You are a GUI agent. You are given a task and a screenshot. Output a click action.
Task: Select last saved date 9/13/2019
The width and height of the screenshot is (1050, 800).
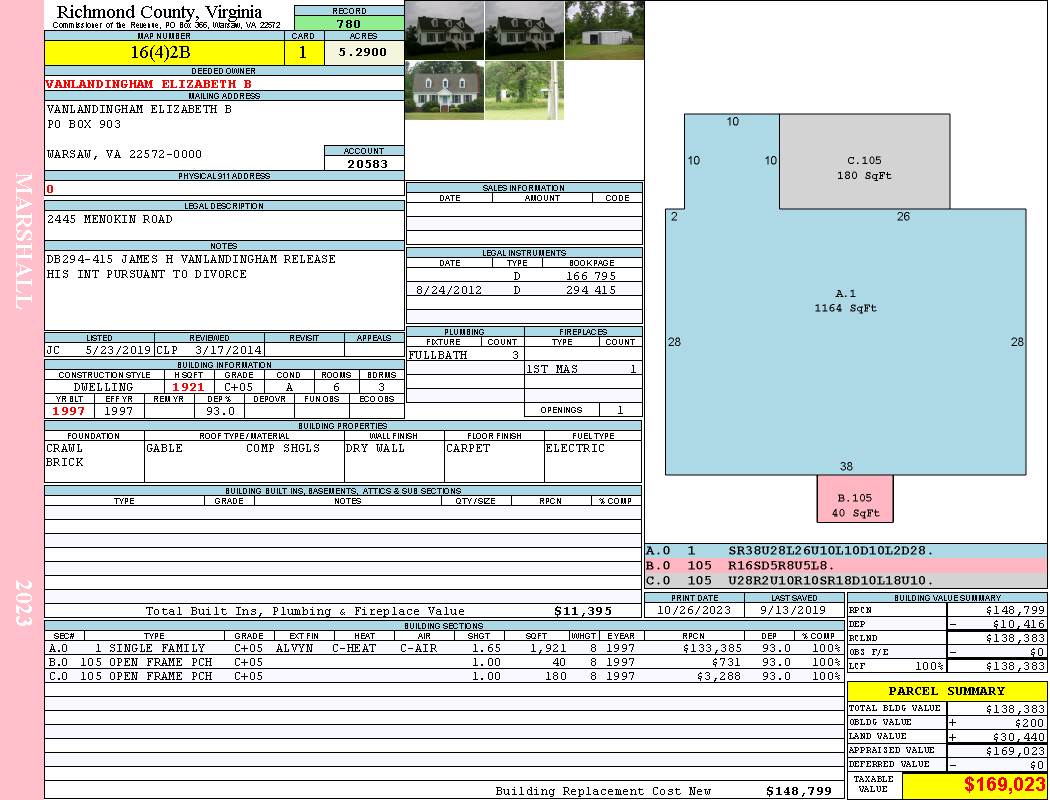coord(793,610)
